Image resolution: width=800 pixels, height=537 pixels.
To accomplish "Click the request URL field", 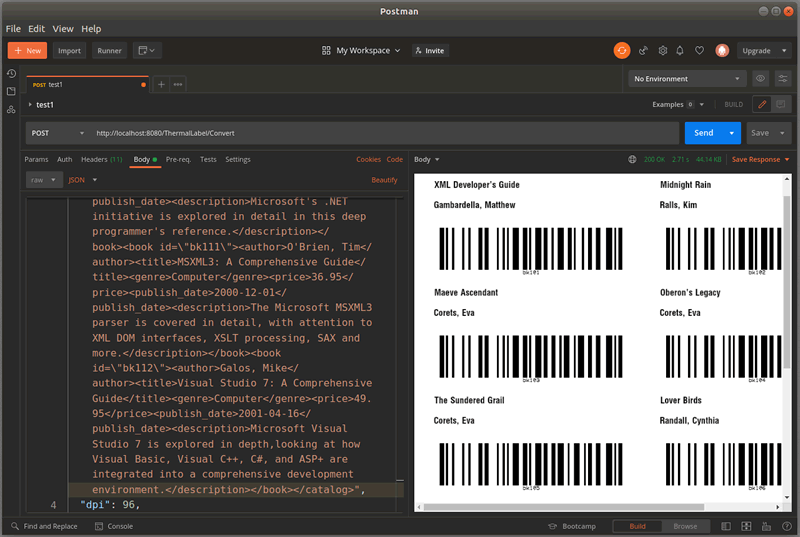I will coord(380,133).
